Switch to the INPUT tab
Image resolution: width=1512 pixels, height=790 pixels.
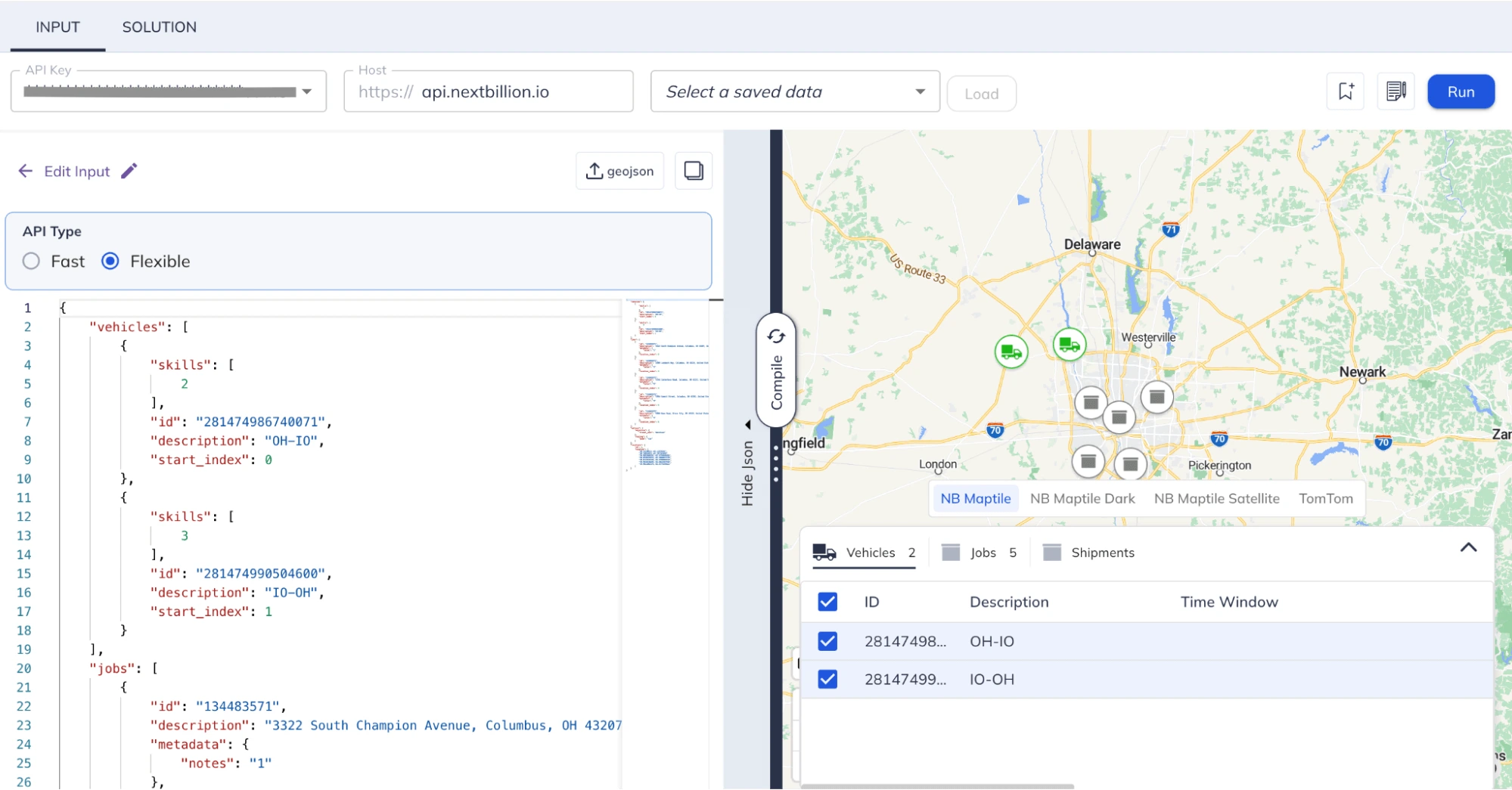(57, 26)
